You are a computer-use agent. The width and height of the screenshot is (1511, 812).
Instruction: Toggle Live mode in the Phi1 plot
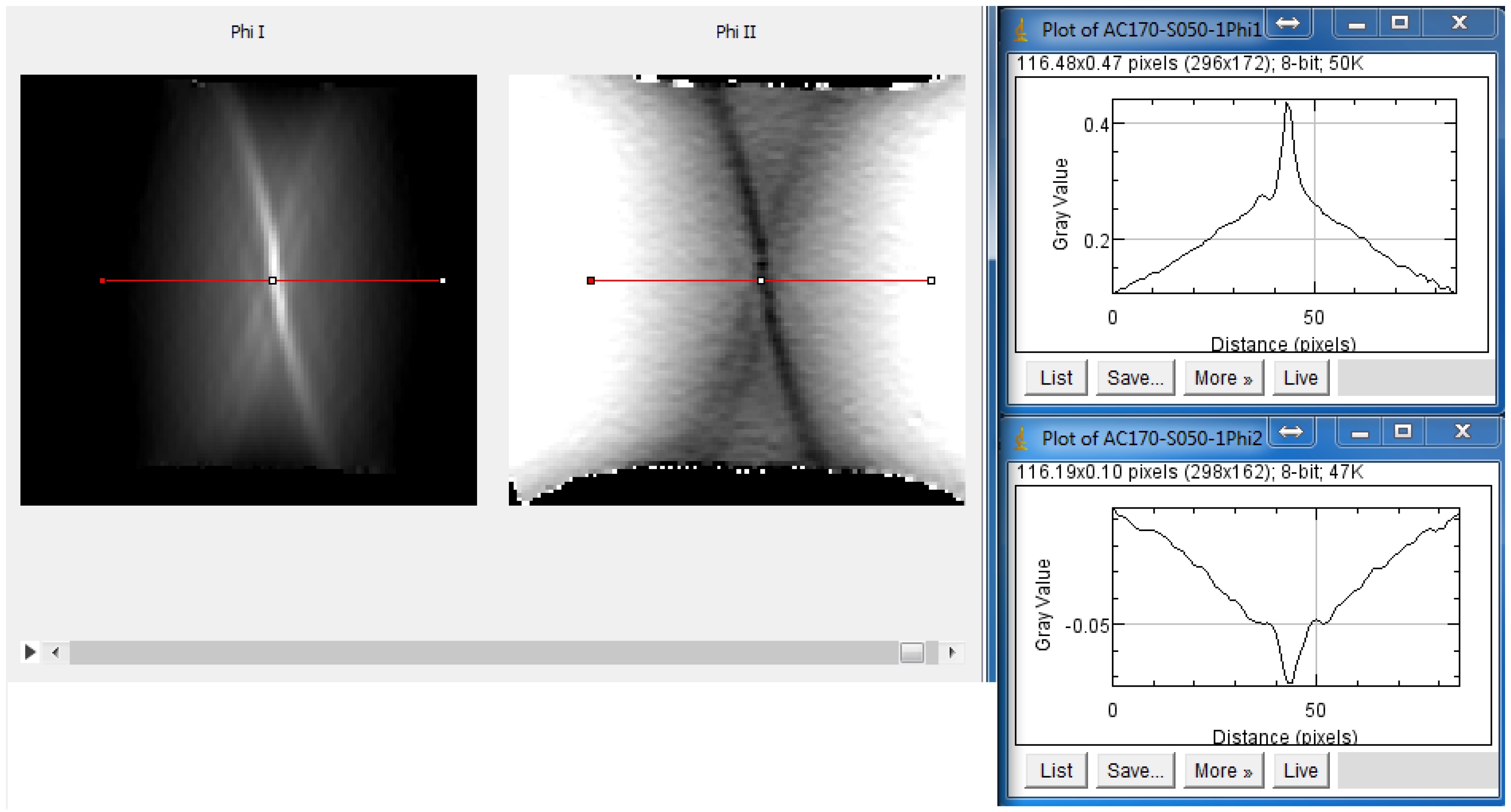coord(1301,378)
